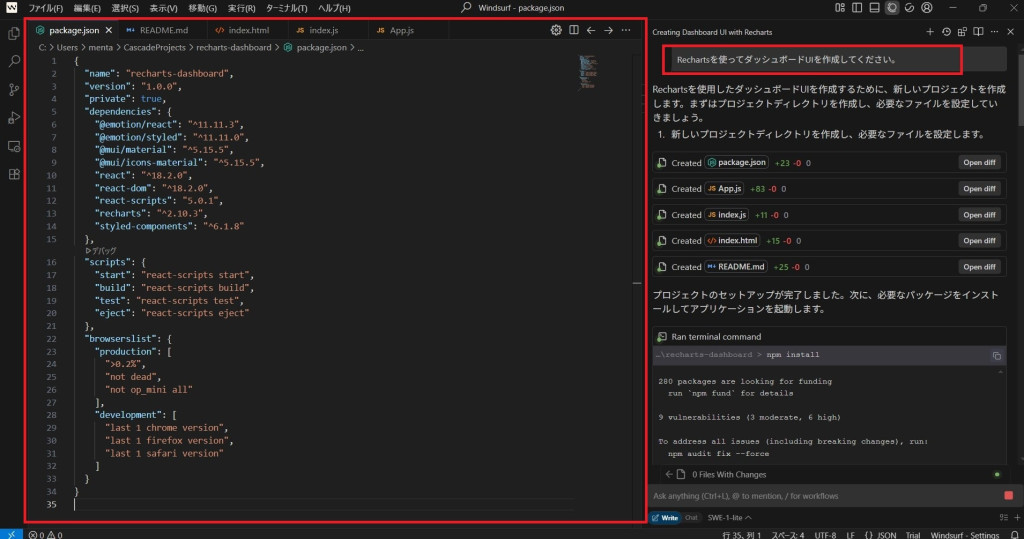This screenshot has width=1024, height=539.
Task: Split the editor to the right
Action: (x=573, y=30)
